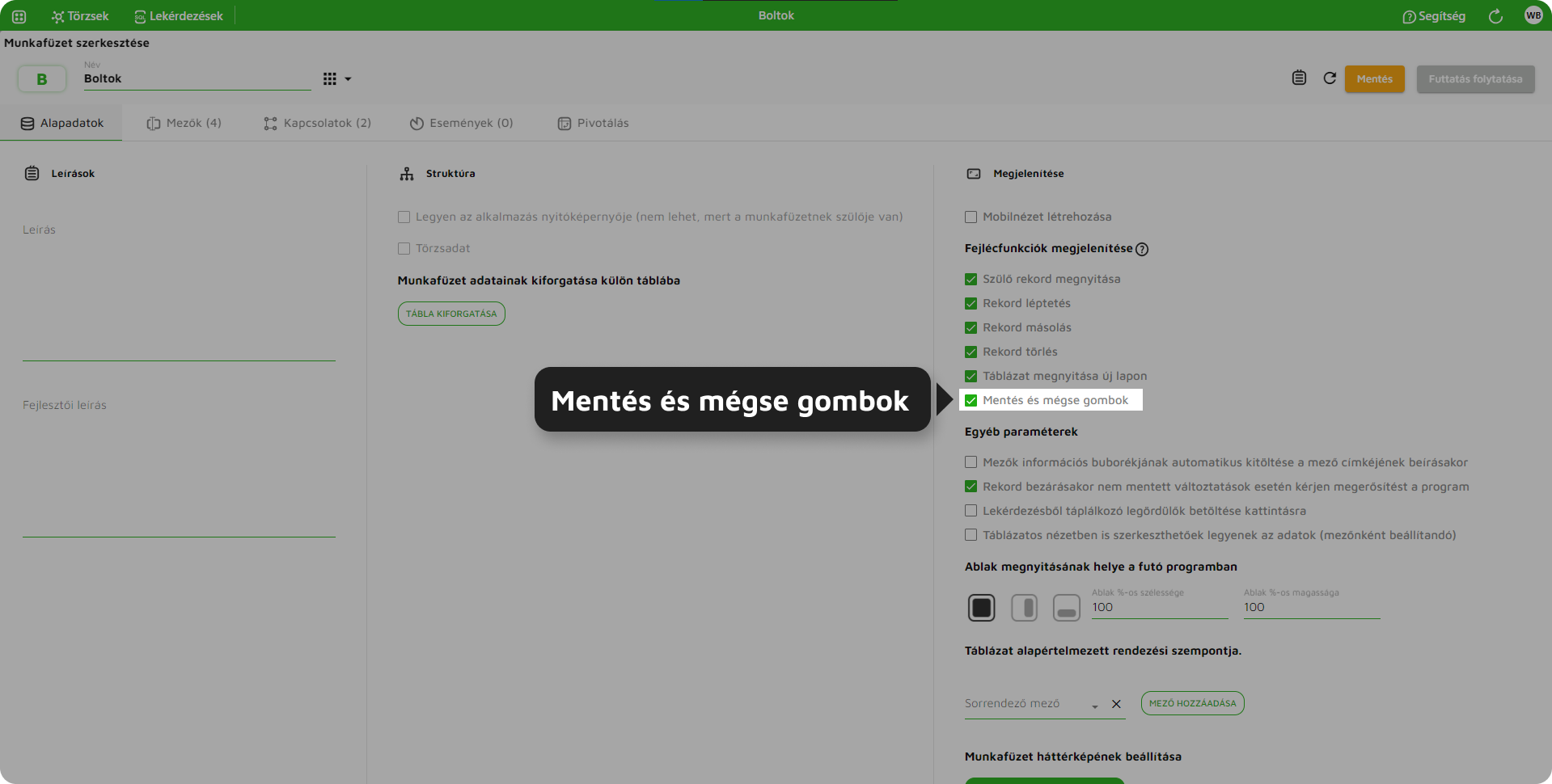Viewport: 1552px width, 784px height.
Task: Switch to the Események (0) tab
Action: [461, 123]
